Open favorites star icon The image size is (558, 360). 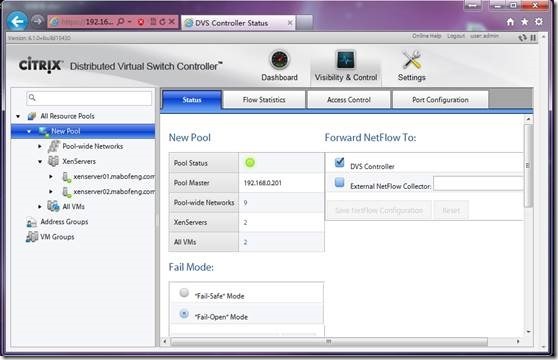click(525, 22)
